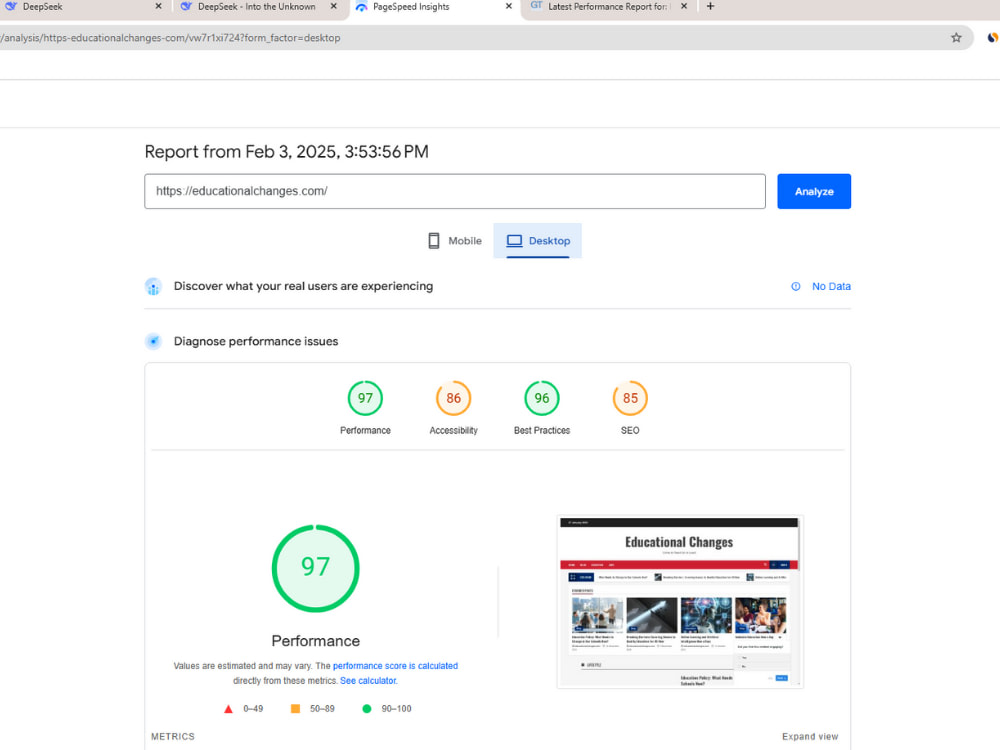This screenshot has width=1000, height=750.
Task: Select the Desktop report tab
Action: coord(538,241)
